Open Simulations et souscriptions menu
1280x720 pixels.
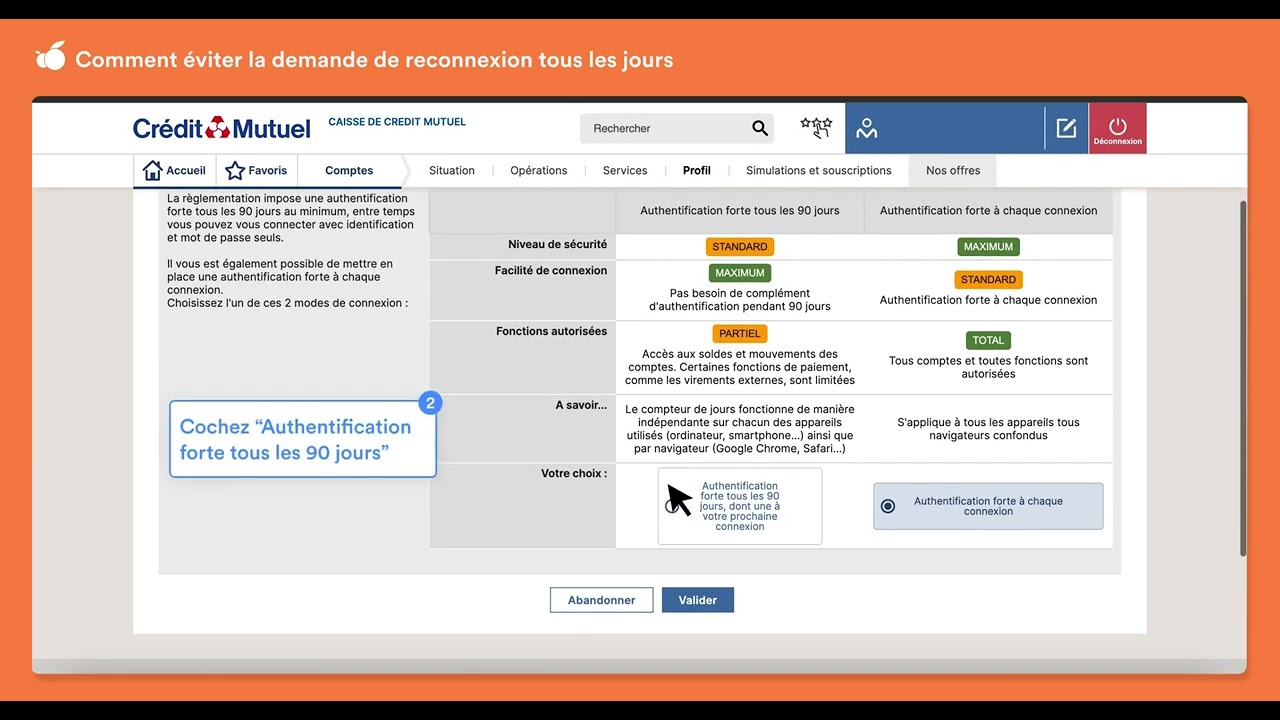tap(819, 171)
